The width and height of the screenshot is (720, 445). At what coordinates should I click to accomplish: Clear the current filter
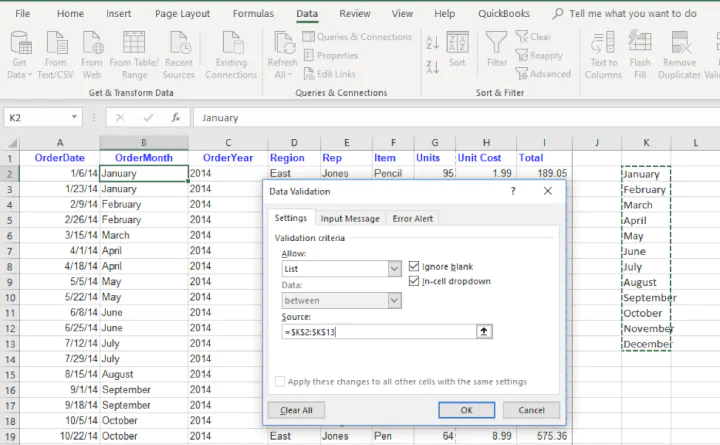point(533,37)
